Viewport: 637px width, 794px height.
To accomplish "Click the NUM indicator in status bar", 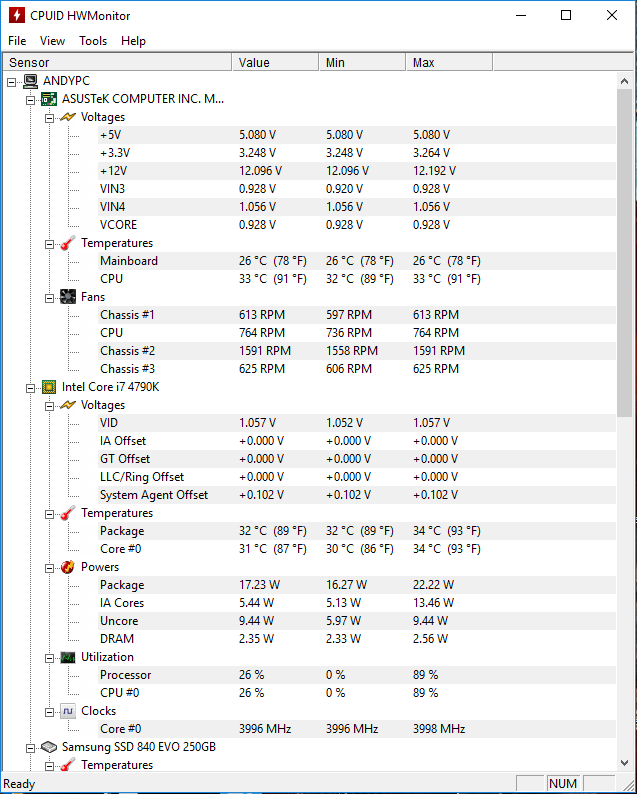I will pyautogui.click(x=563, y=784).
